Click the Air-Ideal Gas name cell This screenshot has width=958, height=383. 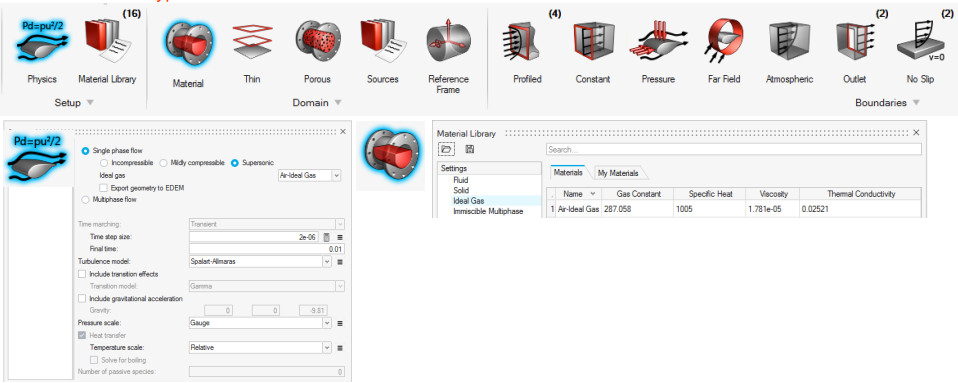pyautogui.click(x=578, y=209)
